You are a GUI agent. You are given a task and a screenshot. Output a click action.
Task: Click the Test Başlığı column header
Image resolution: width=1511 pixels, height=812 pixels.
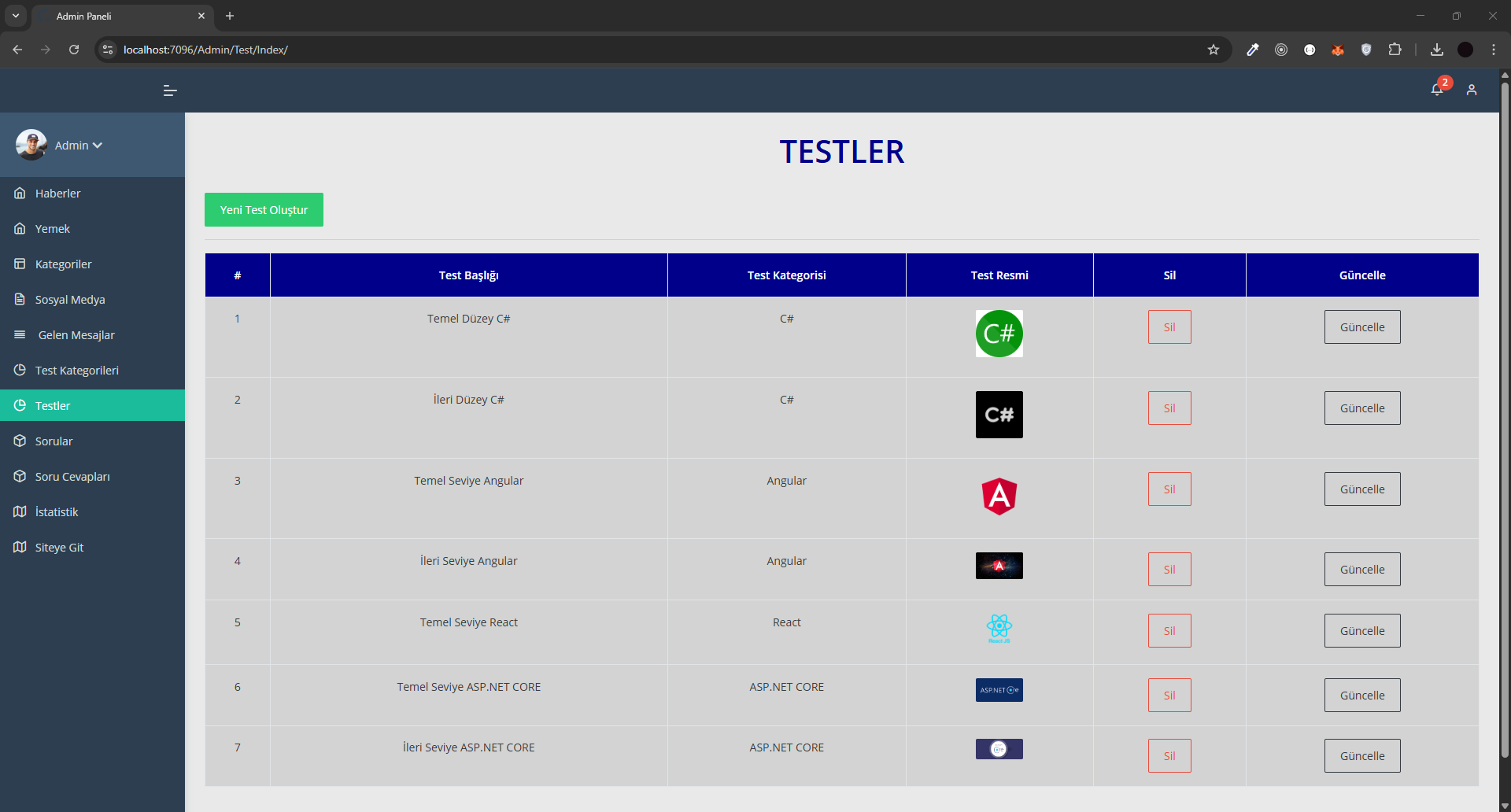coord(469,275)
